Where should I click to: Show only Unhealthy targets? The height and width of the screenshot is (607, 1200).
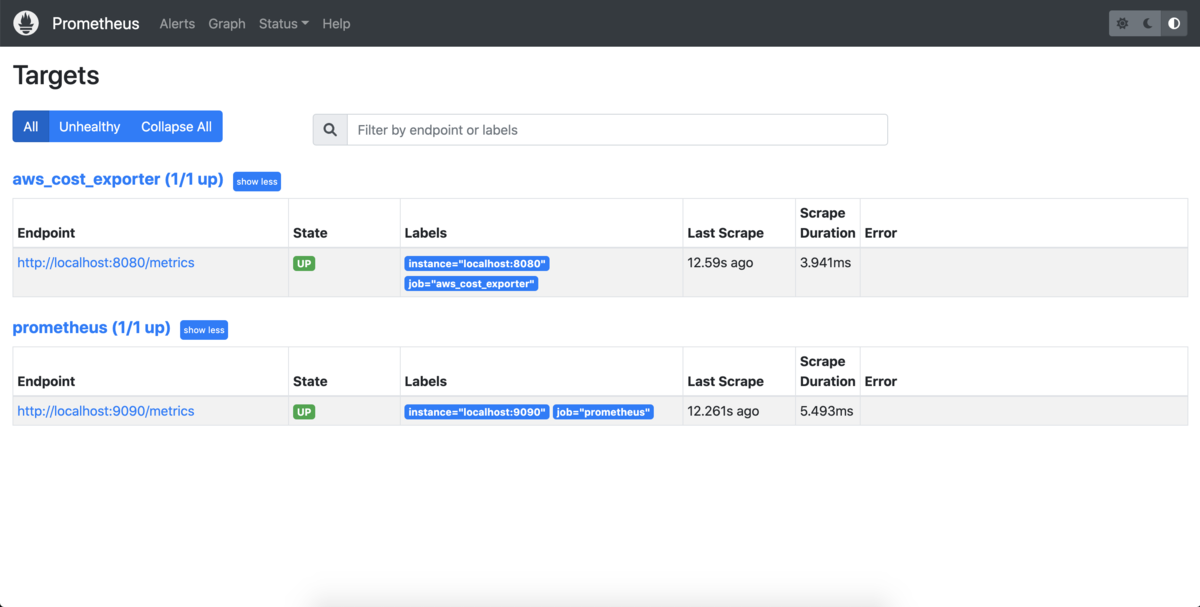click(x=89, y=127)
